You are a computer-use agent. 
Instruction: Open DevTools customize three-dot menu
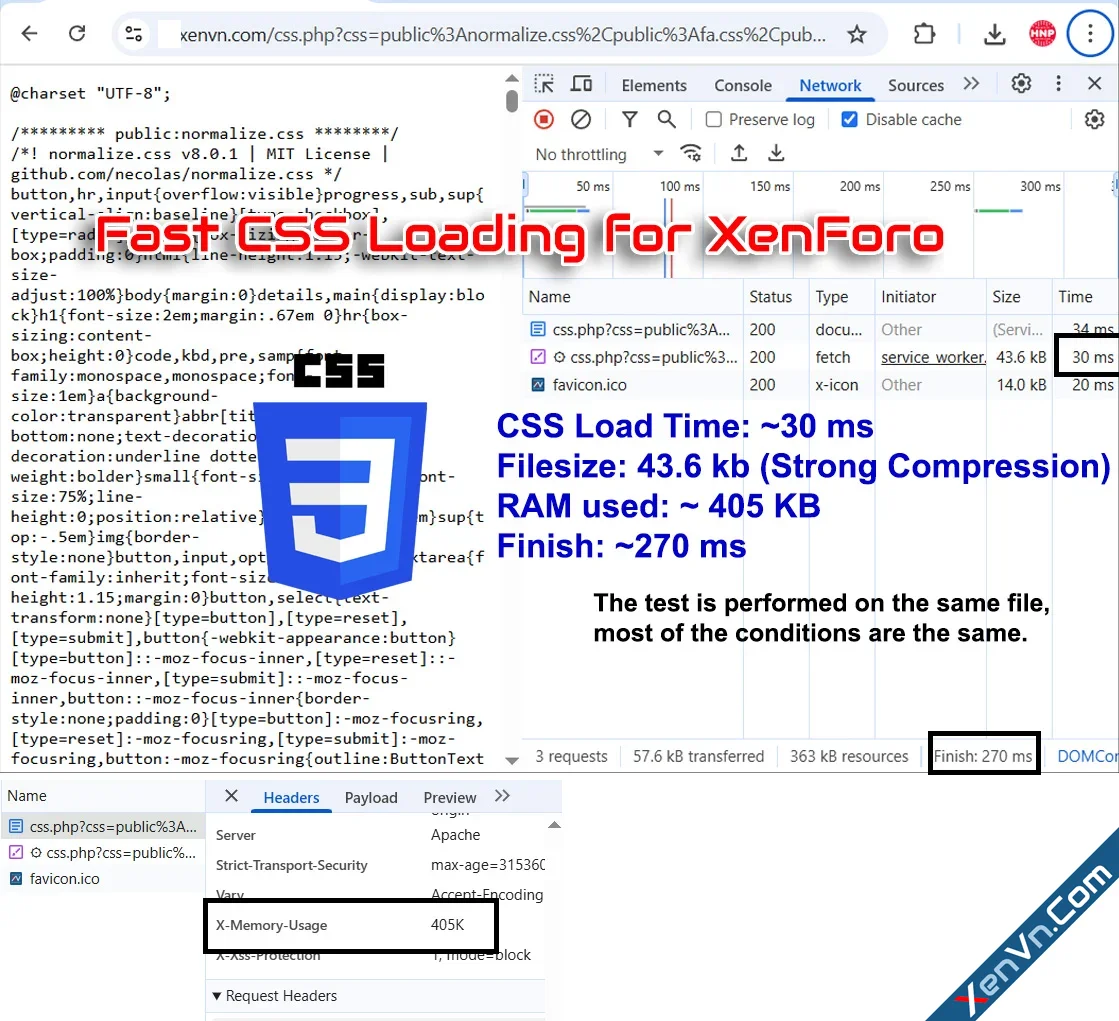1058,83
